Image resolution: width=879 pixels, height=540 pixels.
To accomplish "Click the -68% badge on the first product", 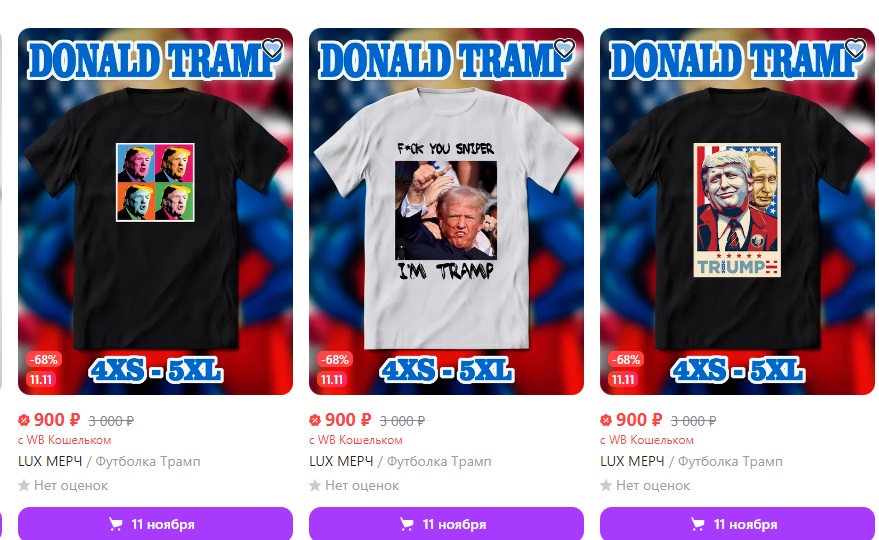I will (44, 359).
